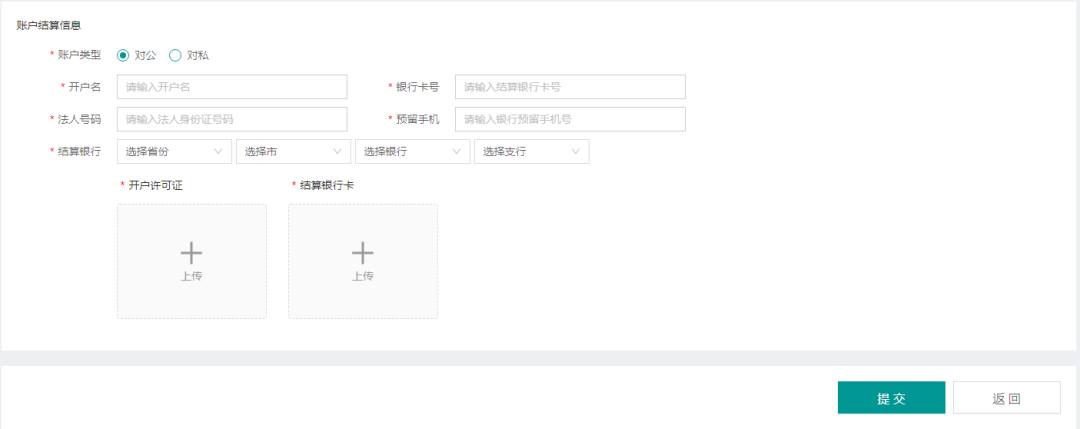Select the 对公 account type radio
Screen dimensions: 1080x429
click(x=123, y=55)
